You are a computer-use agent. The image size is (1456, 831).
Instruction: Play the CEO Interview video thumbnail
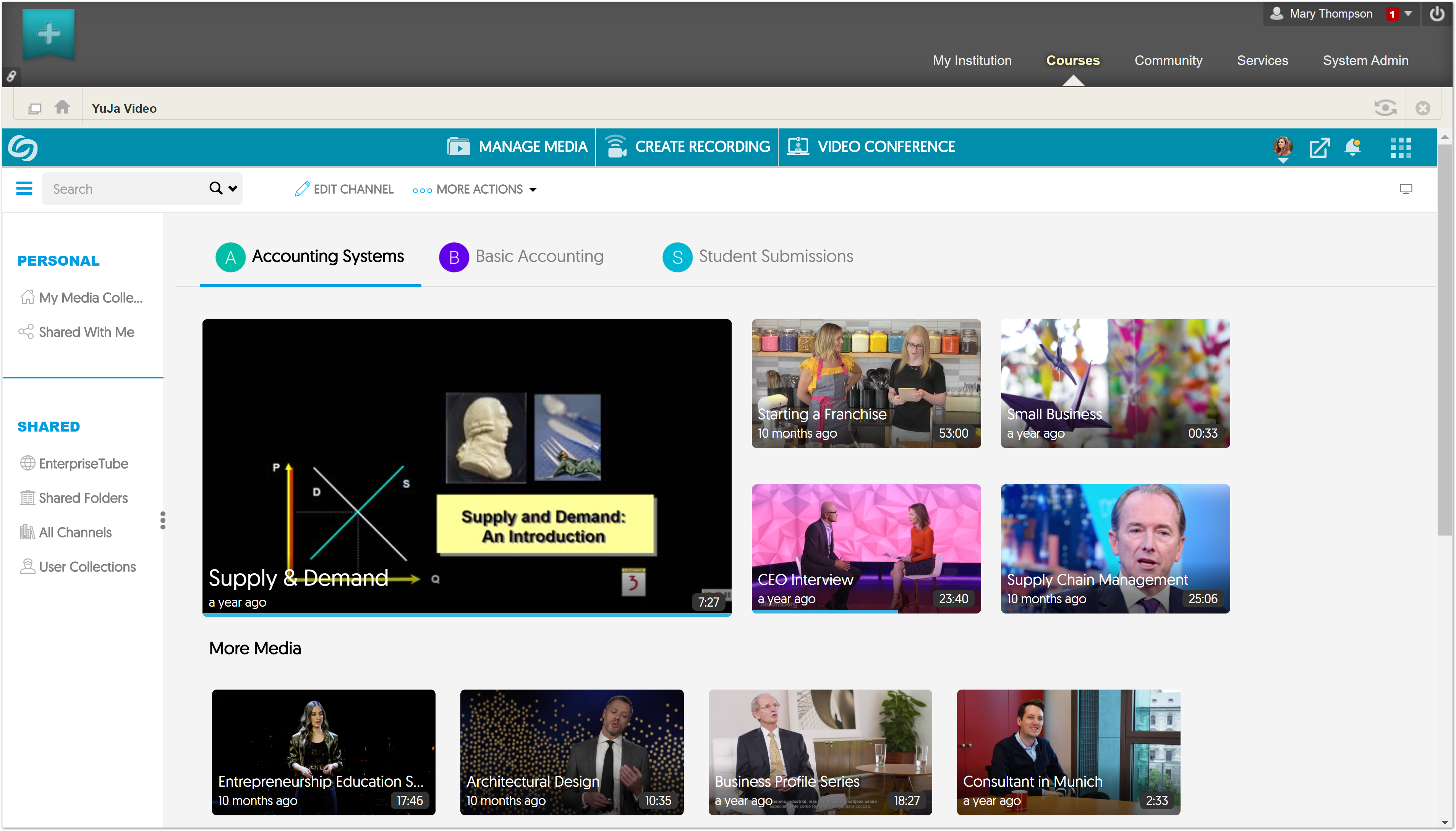[x=866, y=548]
